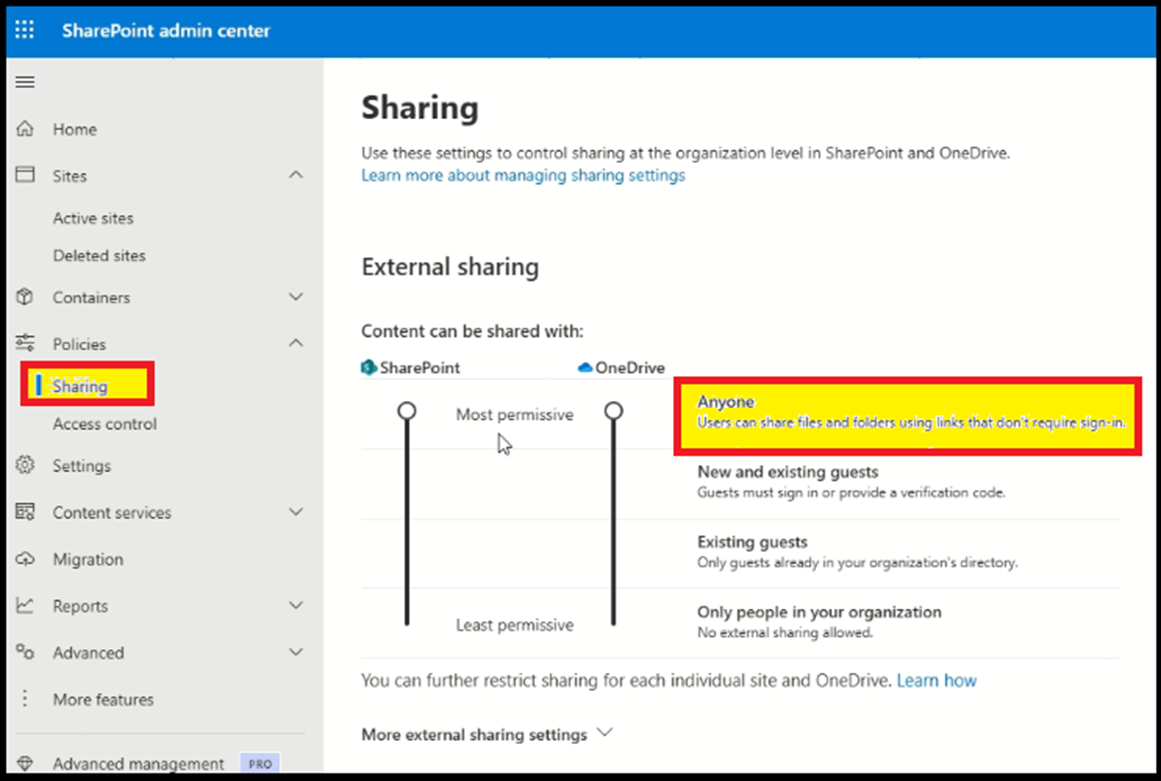
Task: Click the PRO badge
Action: (260, 763)
